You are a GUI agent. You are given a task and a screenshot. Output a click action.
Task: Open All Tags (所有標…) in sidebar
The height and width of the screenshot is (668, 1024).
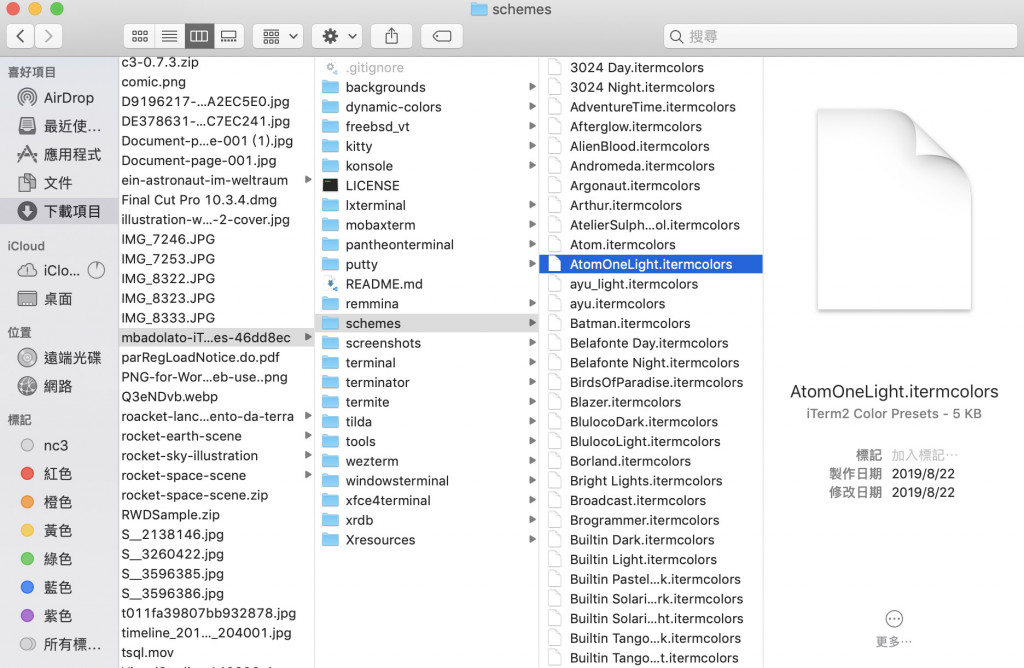pyautogui.click(x=59, y=644)
